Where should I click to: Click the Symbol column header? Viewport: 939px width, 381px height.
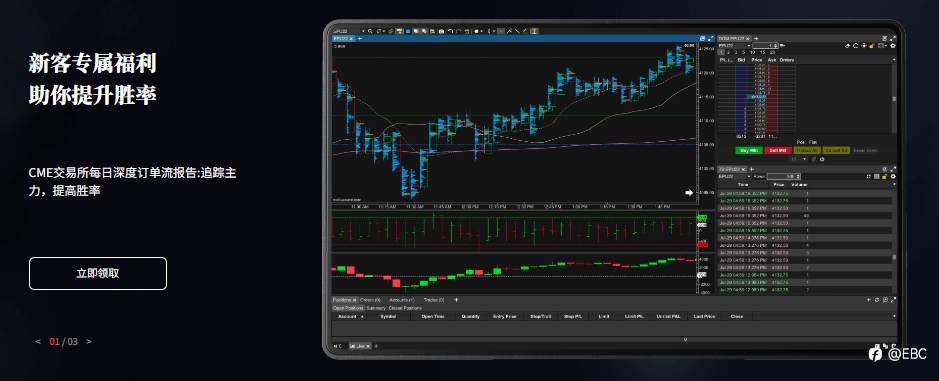[388, 316]
